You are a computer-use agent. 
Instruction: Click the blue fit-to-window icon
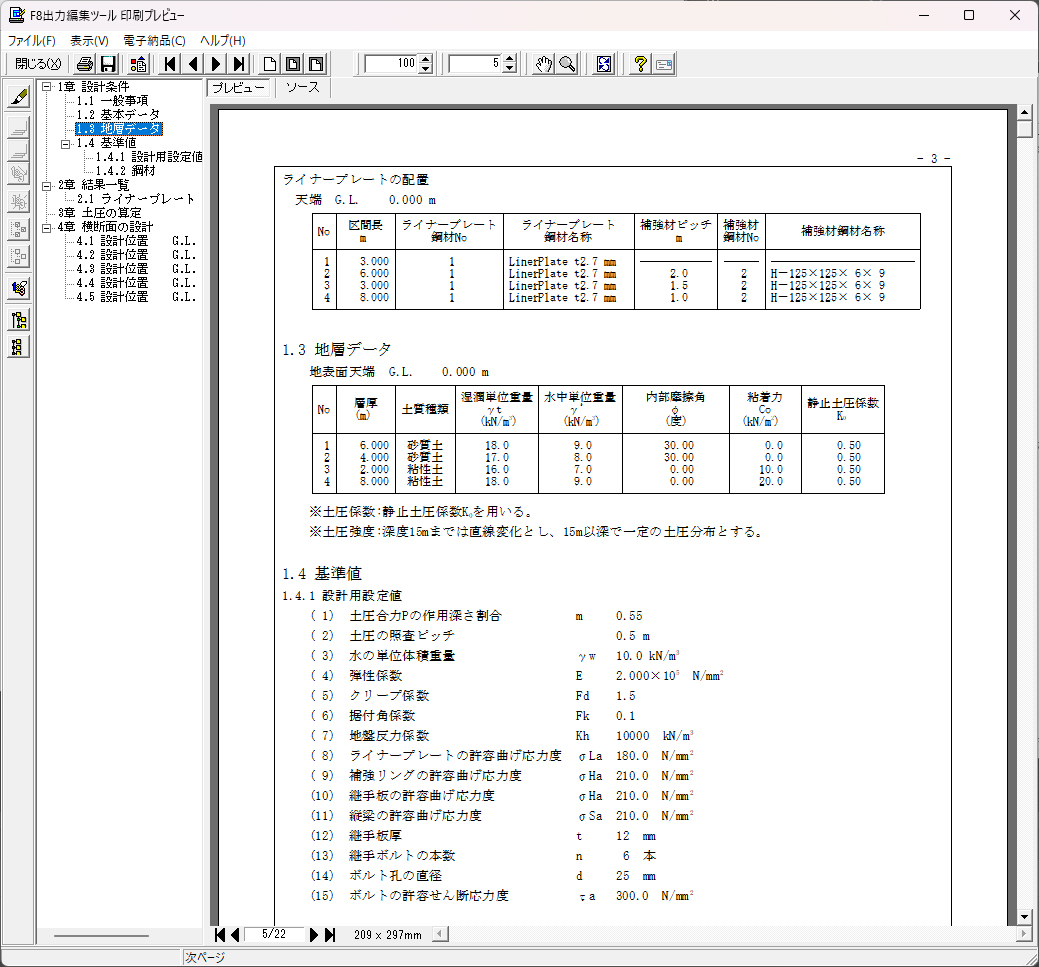tap(604, 64)
